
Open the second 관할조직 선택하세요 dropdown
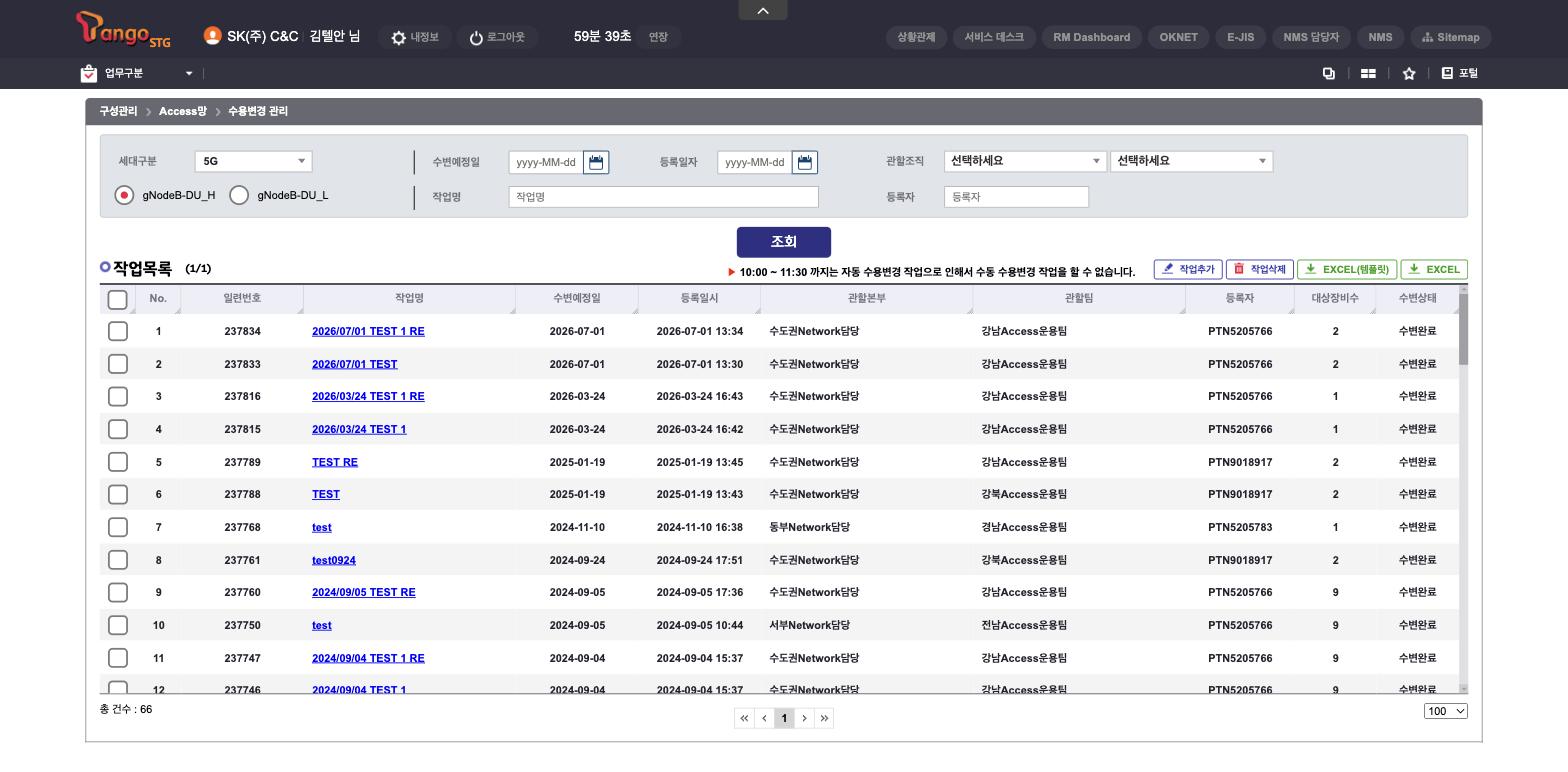point(1191,161)
